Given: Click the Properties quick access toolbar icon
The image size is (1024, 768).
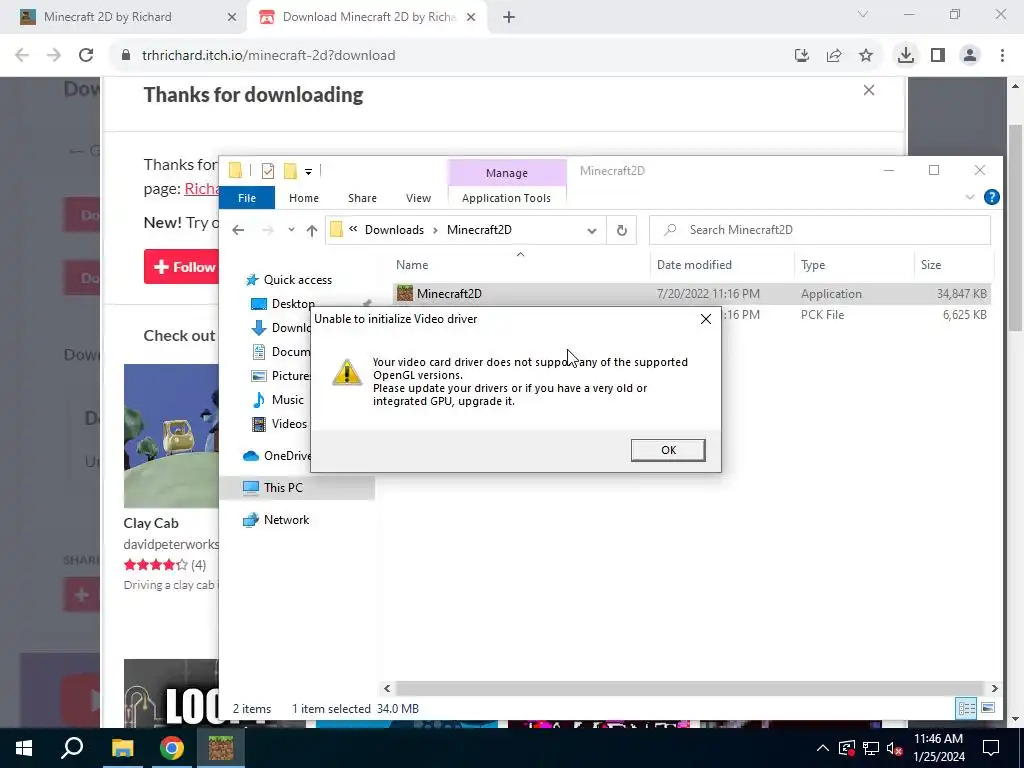Looking at the screenshot, I should (x=268, y=171).
